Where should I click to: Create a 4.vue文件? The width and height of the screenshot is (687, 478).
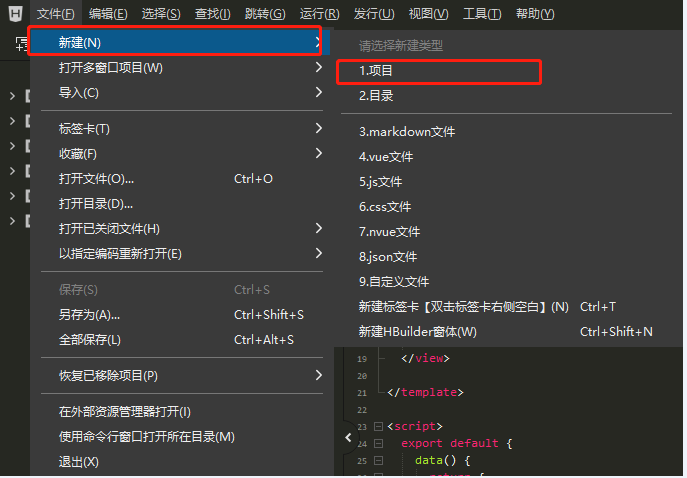point(386,157)
